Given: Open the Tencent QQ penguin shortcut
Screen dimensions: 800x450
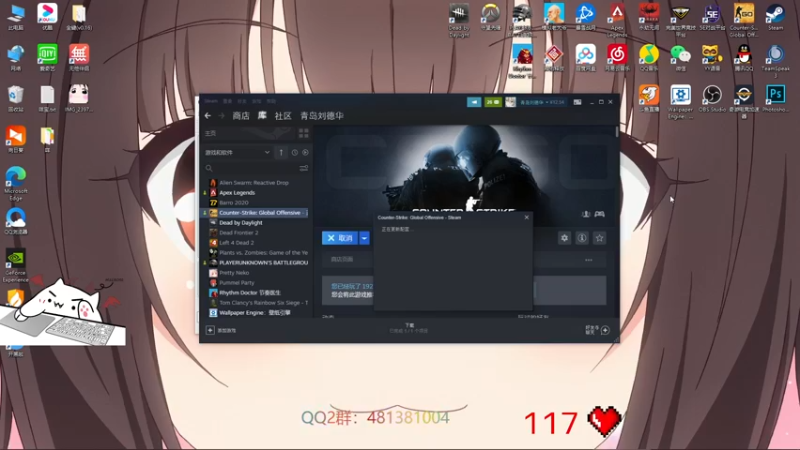Looking at the screenshot, I should coord(744,57).
